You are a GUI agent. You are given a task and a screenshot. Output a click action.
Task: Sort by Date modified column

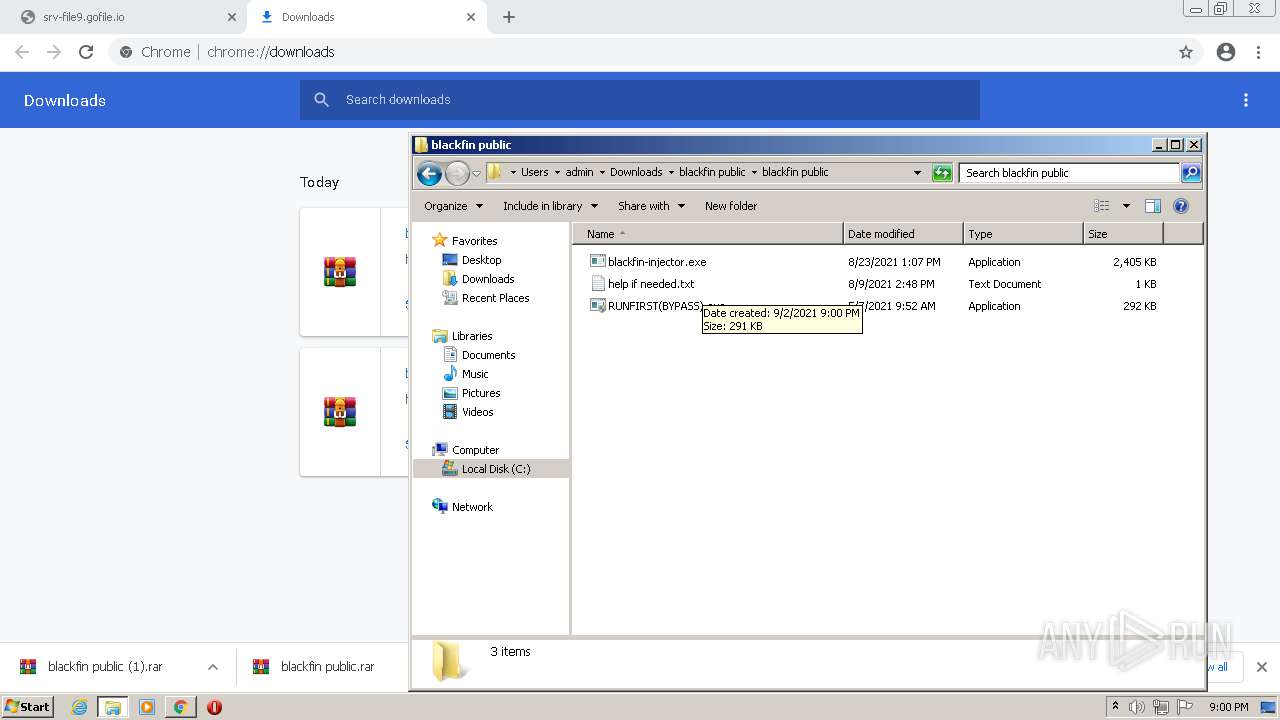[903, 234]
